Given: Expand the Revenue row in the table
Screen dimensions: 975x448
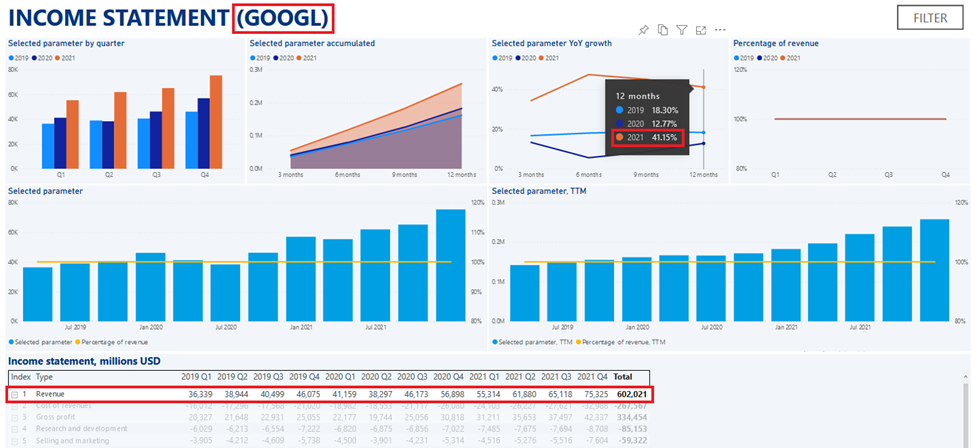Looking at the screenshot, I should pos(15,395).
